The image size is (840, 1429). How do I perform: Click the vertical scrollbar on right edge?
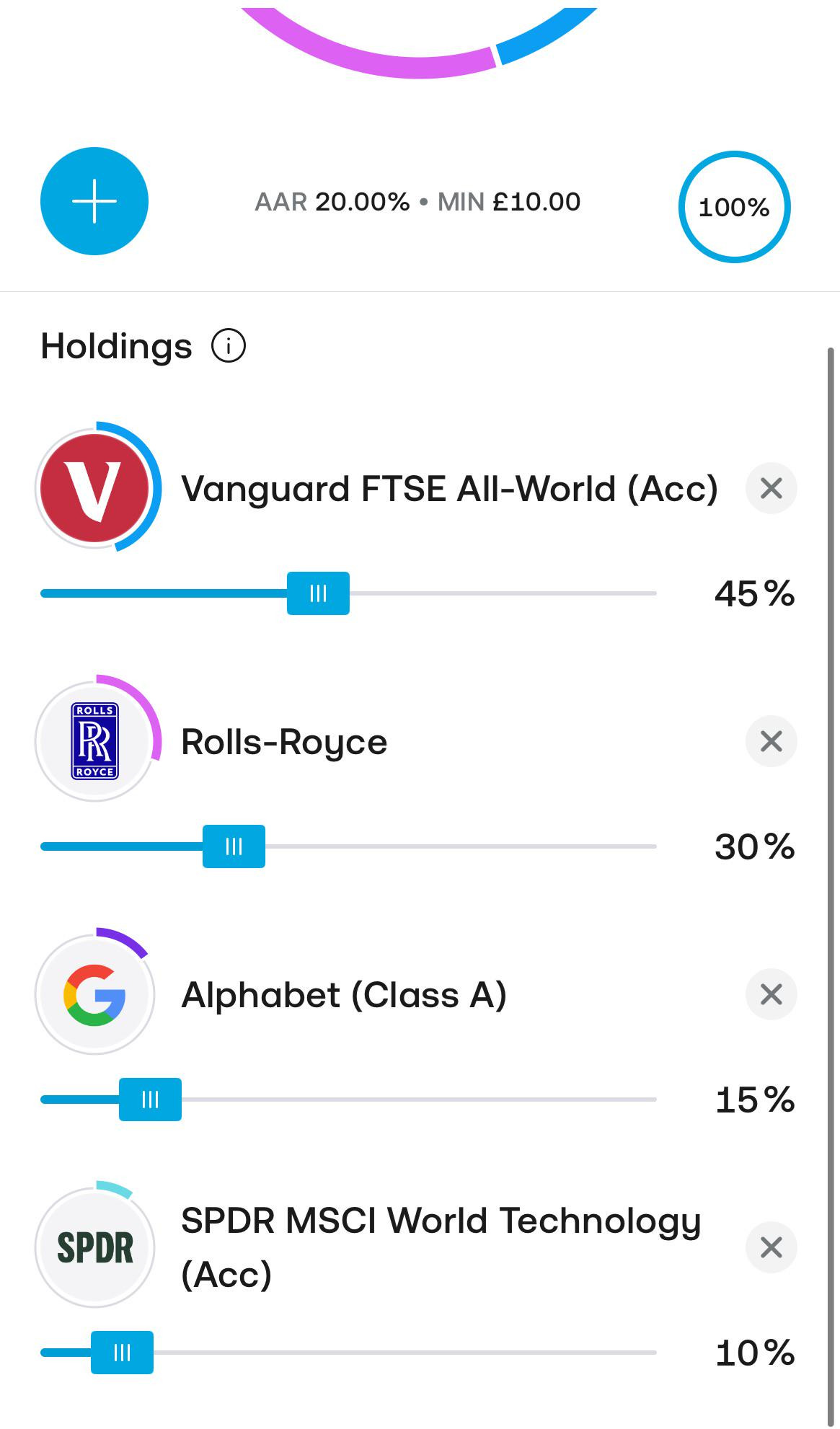(831, 887)
